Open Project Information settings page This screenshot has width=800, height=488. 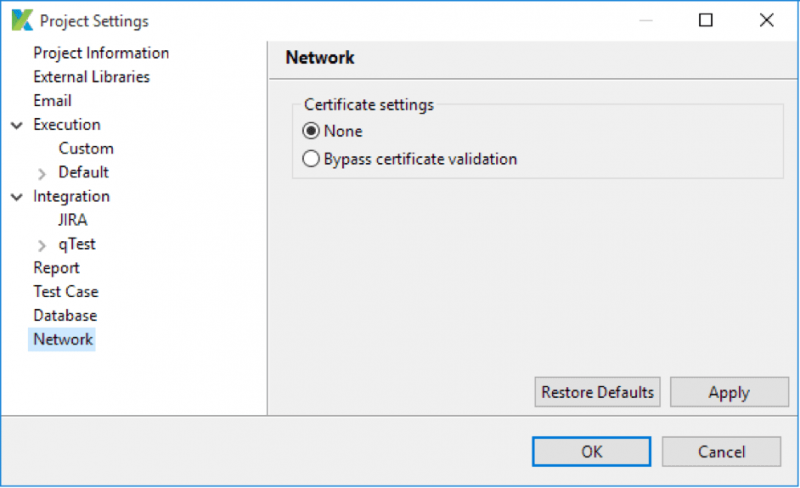click(x=101, y=53)
